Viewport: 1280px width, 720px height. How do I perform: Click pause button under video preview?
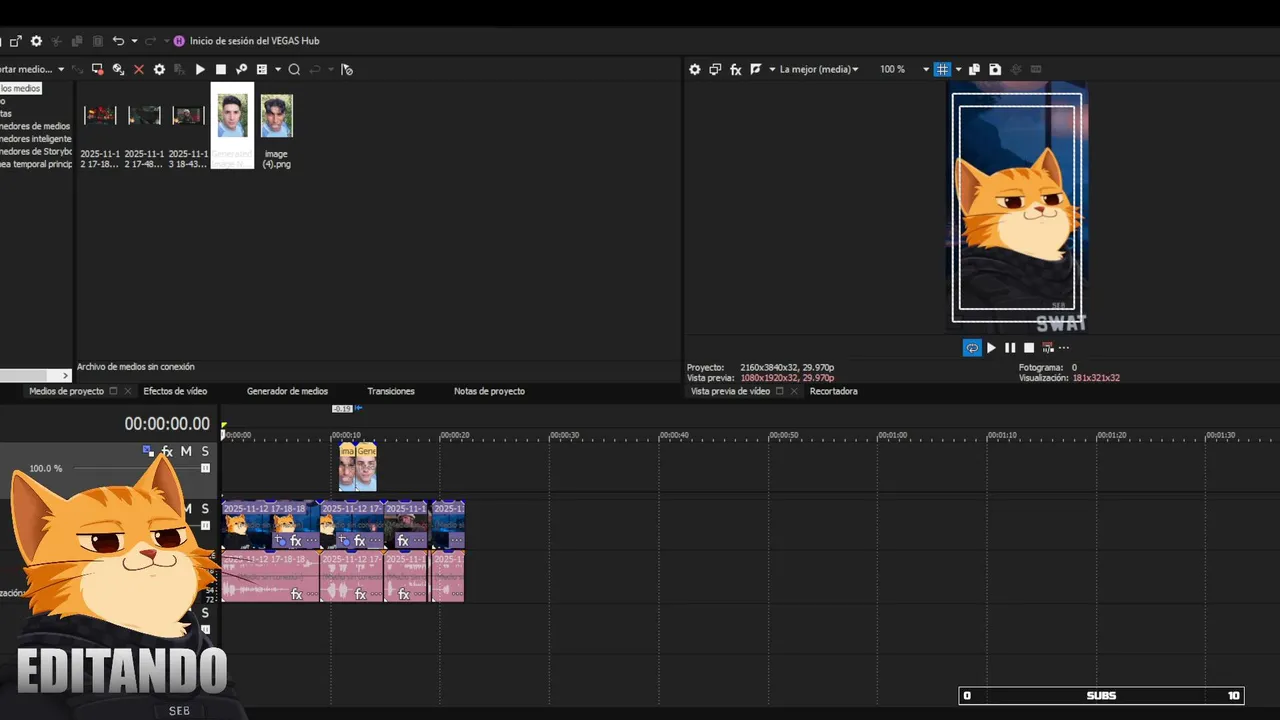(x=1010, y=348)
